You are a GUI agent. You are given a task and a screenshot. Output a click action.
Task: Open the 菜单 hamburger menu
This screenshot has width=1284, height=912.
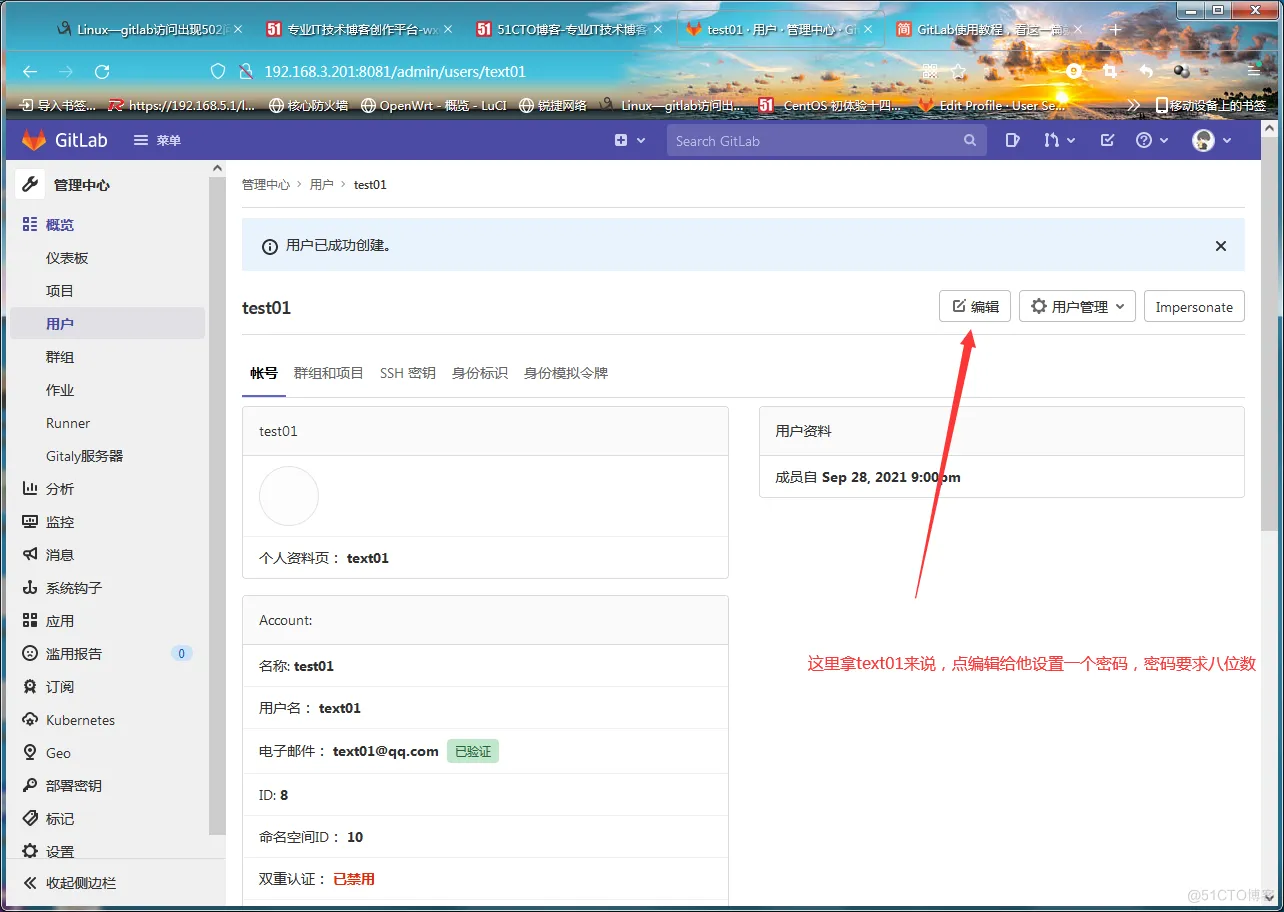tap(157, 140)
